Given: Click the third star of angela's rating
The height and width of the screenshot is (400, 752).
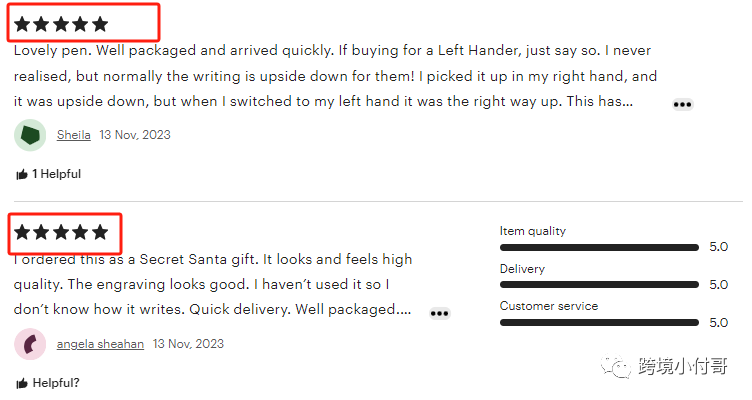Looking at the screenshot, I should (61, 233).
